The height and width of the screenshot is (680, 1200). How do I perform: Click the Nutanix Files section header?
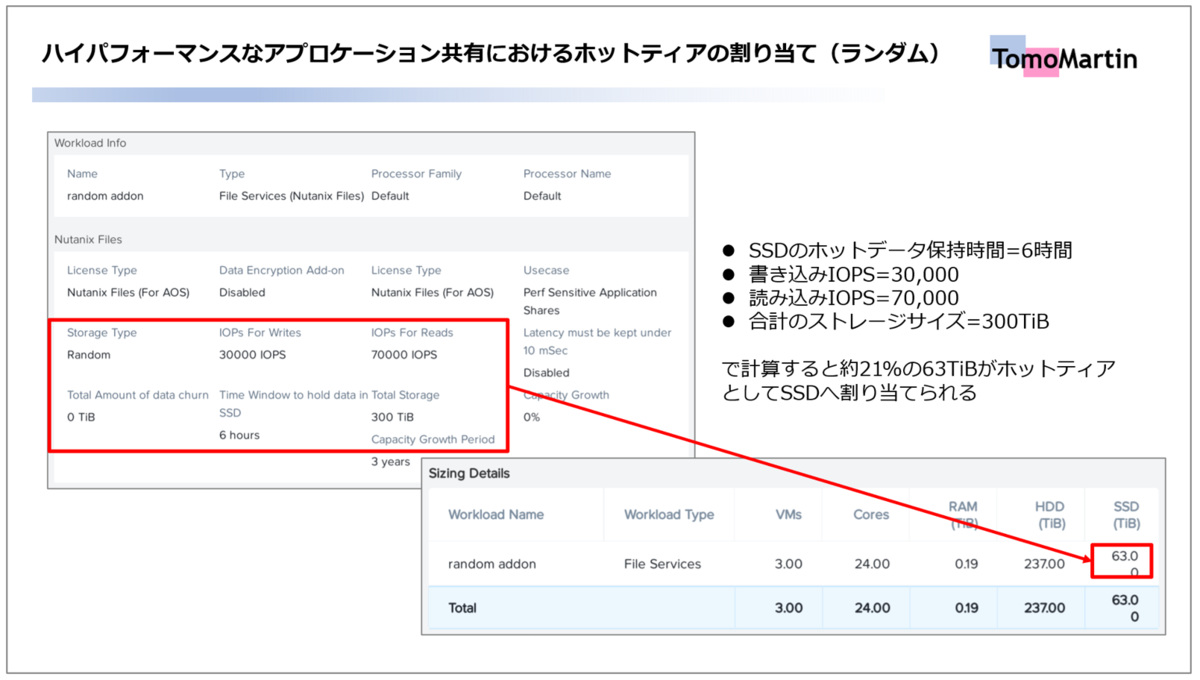[x=88, y=240]
